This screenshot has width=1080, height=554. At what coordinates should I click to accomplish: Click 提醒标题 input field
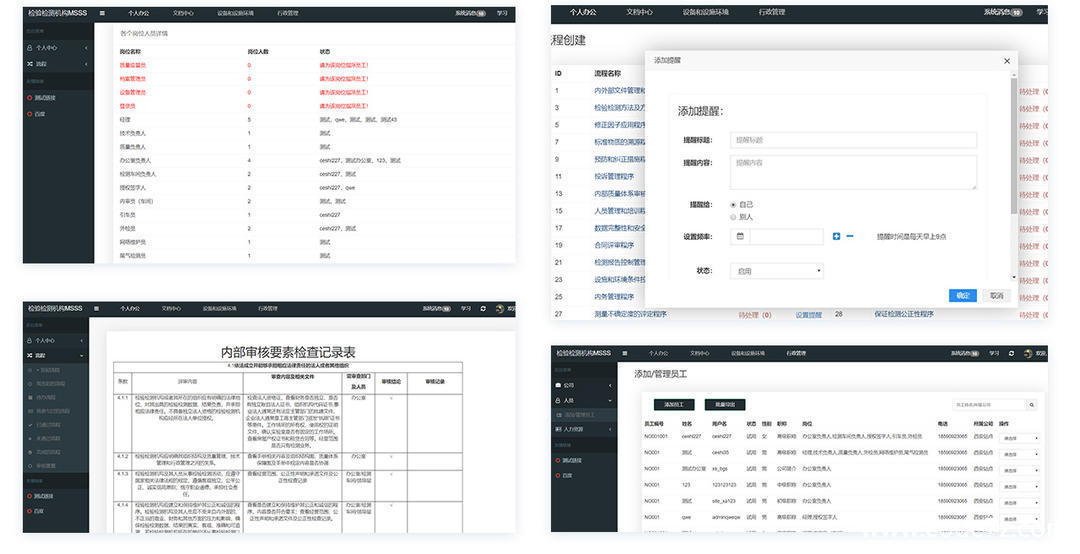pos(853,140)
